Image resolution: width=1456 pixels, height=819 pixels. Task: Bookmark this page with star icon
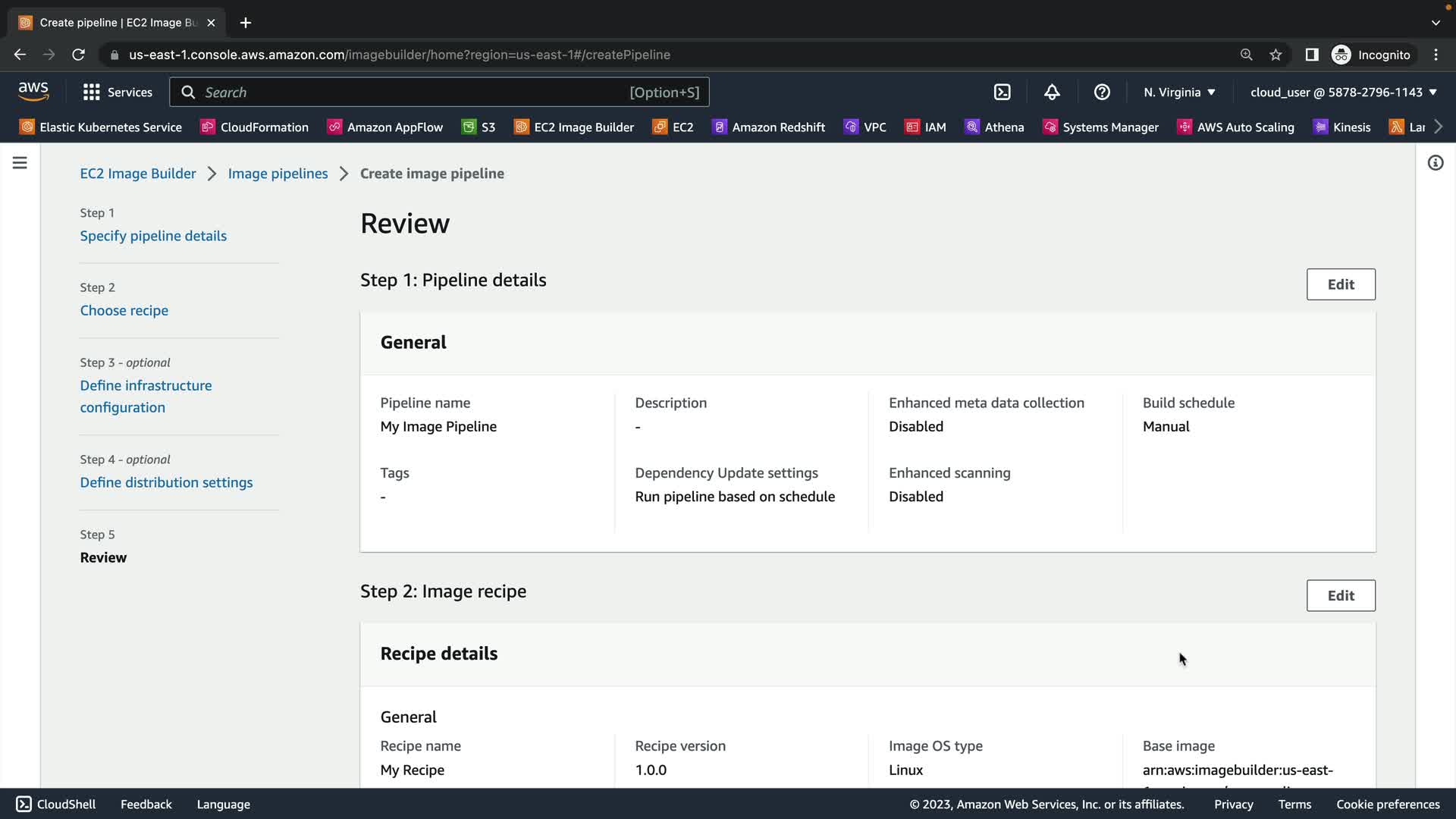point(1276,55)
